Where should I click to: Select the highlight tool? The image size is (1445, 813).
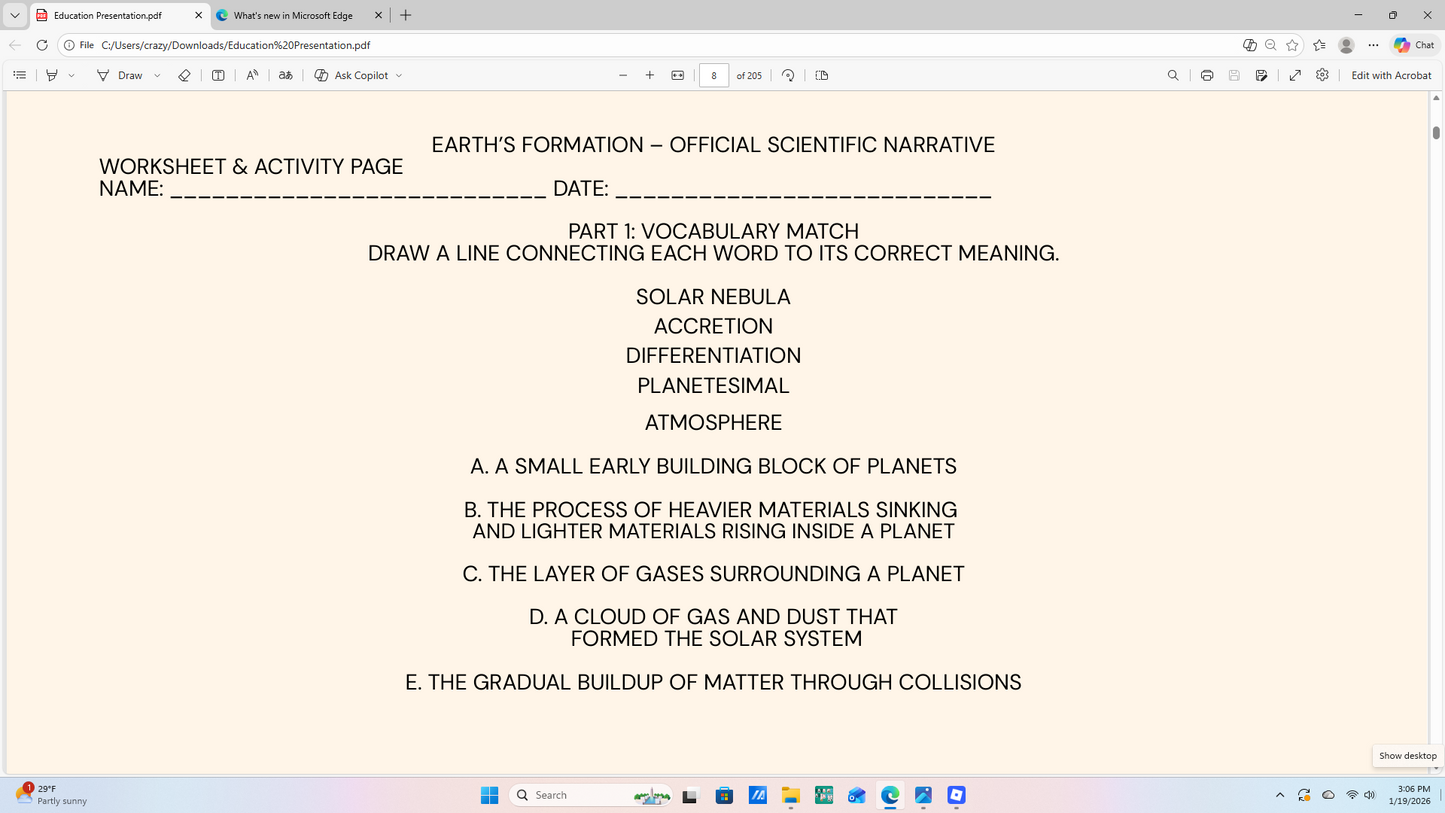tap(52, 75)
